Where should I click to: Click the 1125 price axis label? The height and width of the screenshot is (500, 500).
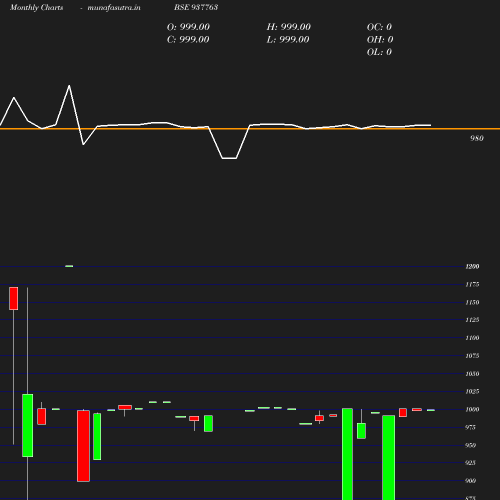pyautogui.click(x=472, y=320)
